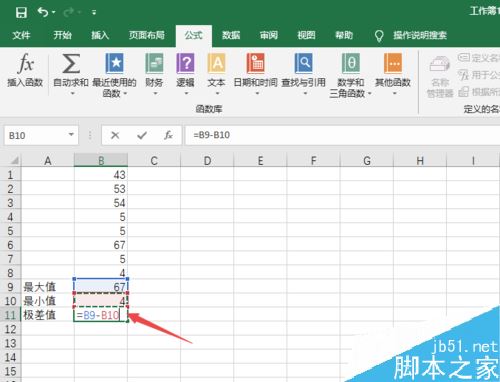The height and width of the screenshot is (382, 500).
Task: Open the 名称管理器 icon
Action: pos(440,64)
